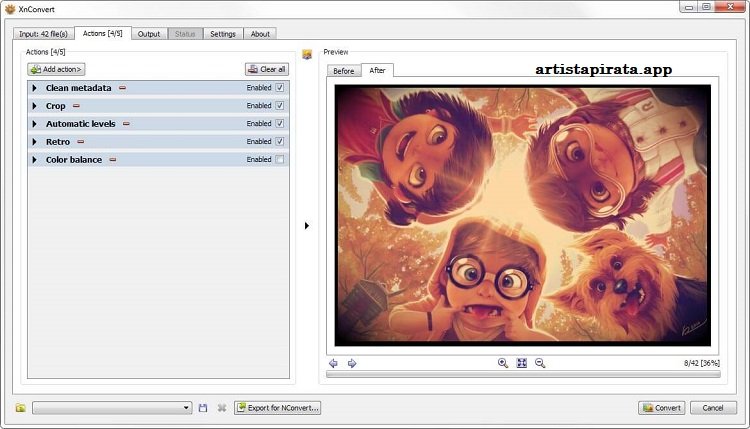Expand the Crop action settings
This screenshot has height=429, width=750.
coord(34,106)
